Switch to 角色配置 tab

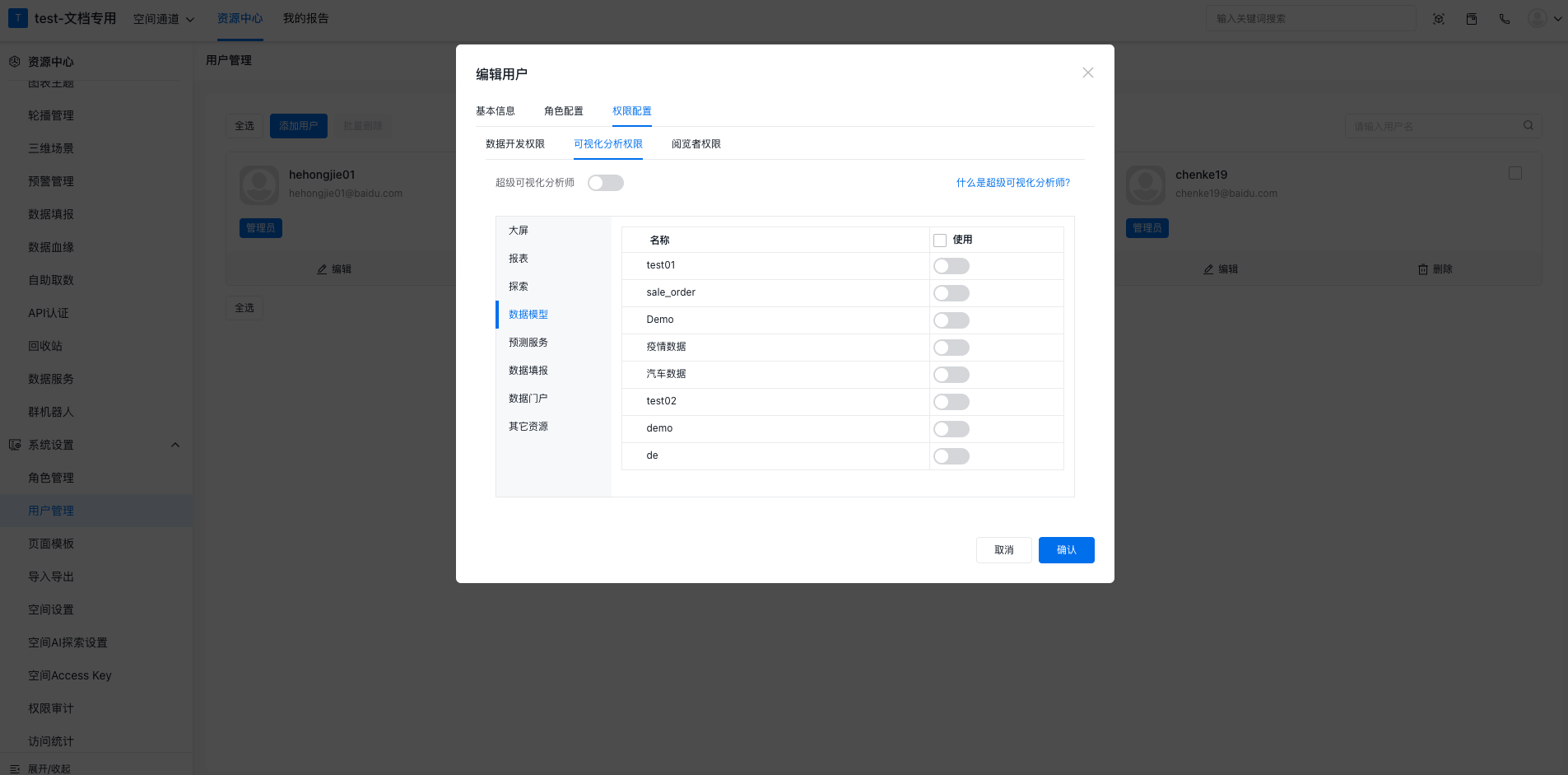(564, 111)
